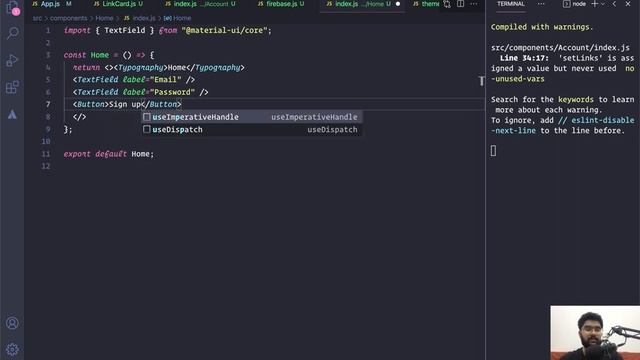Click the Typography opening tag

click(x=141, y=68)
